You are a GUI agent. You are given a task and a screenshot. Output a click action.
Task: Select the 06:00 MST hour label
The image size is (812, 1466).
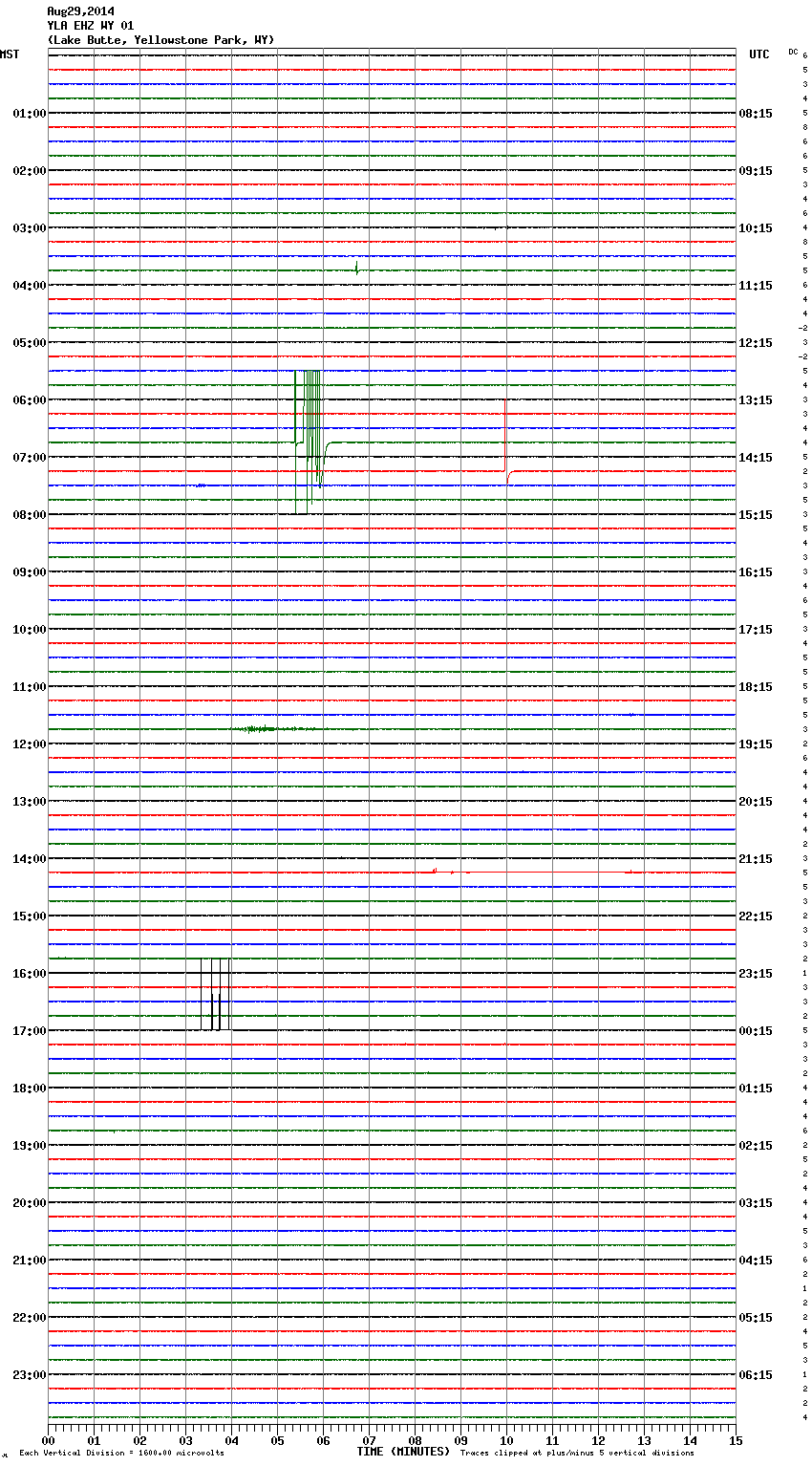click(x=30, y=400)
